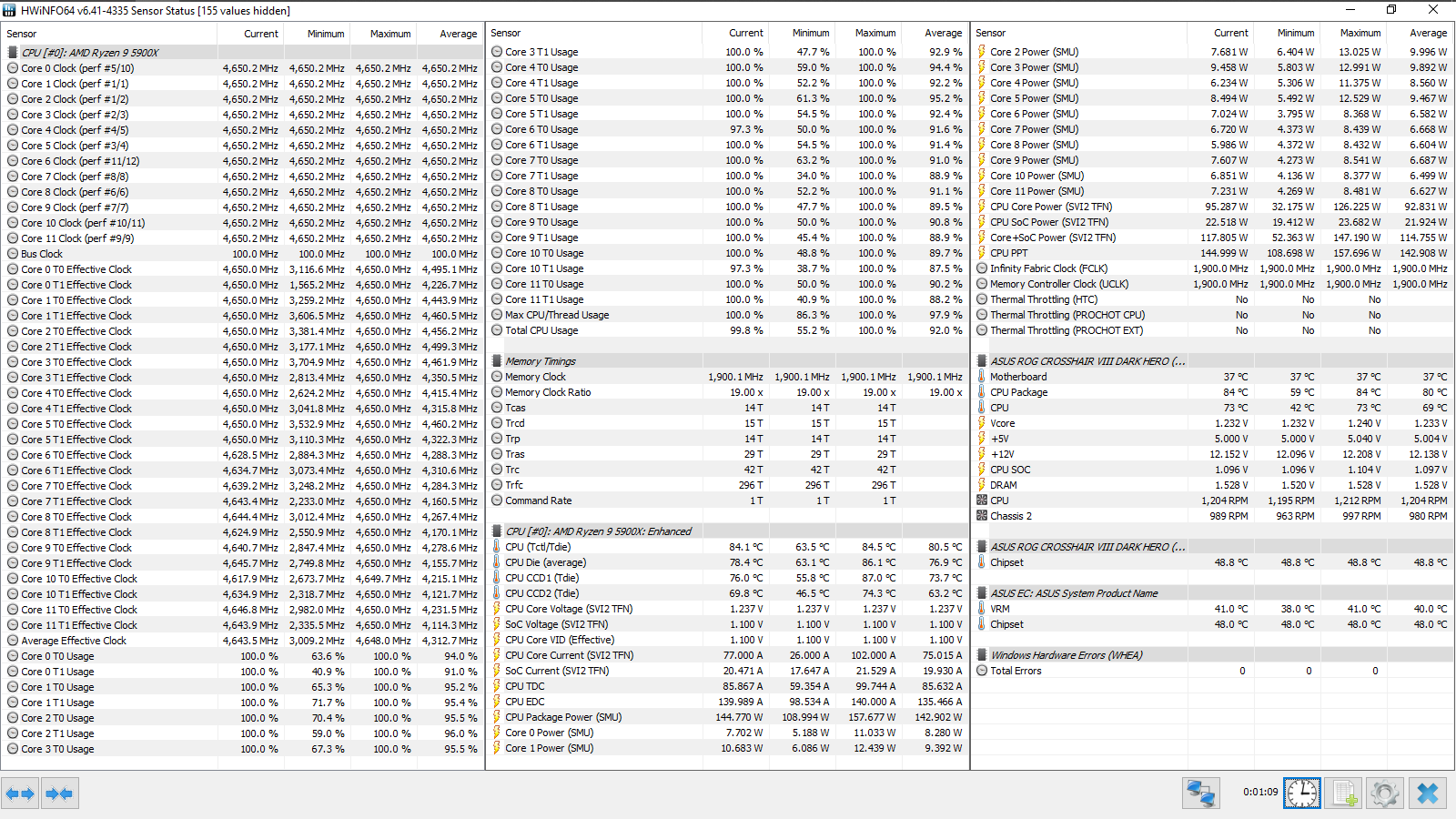The image size is (1456, 819).
Task: Open the network remote center icon
Action: click(1201, 794)
